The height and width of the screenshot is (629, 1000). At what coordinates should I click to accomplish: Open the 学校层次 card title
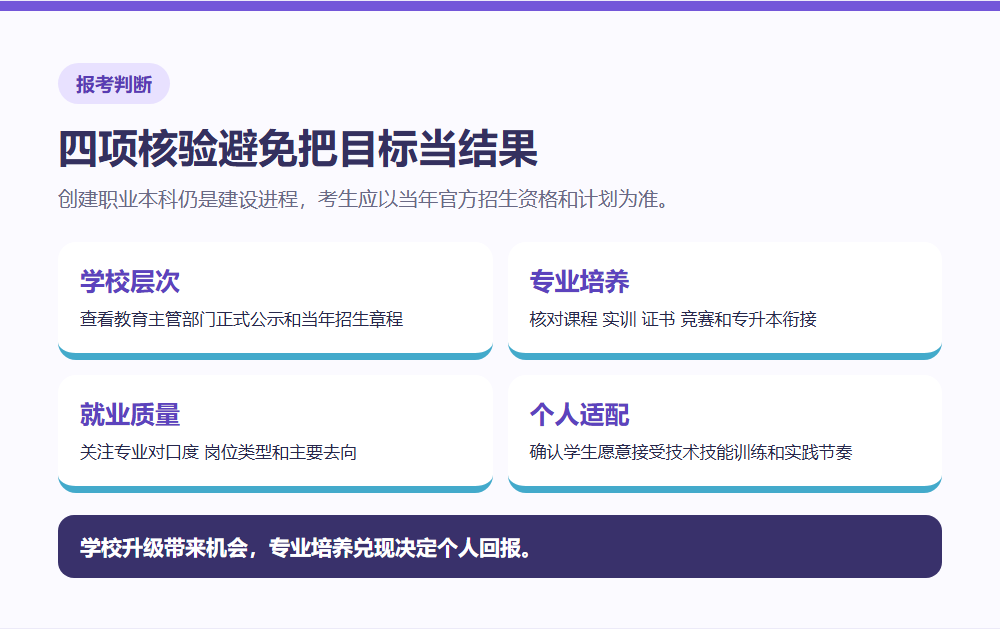[130, 281]
